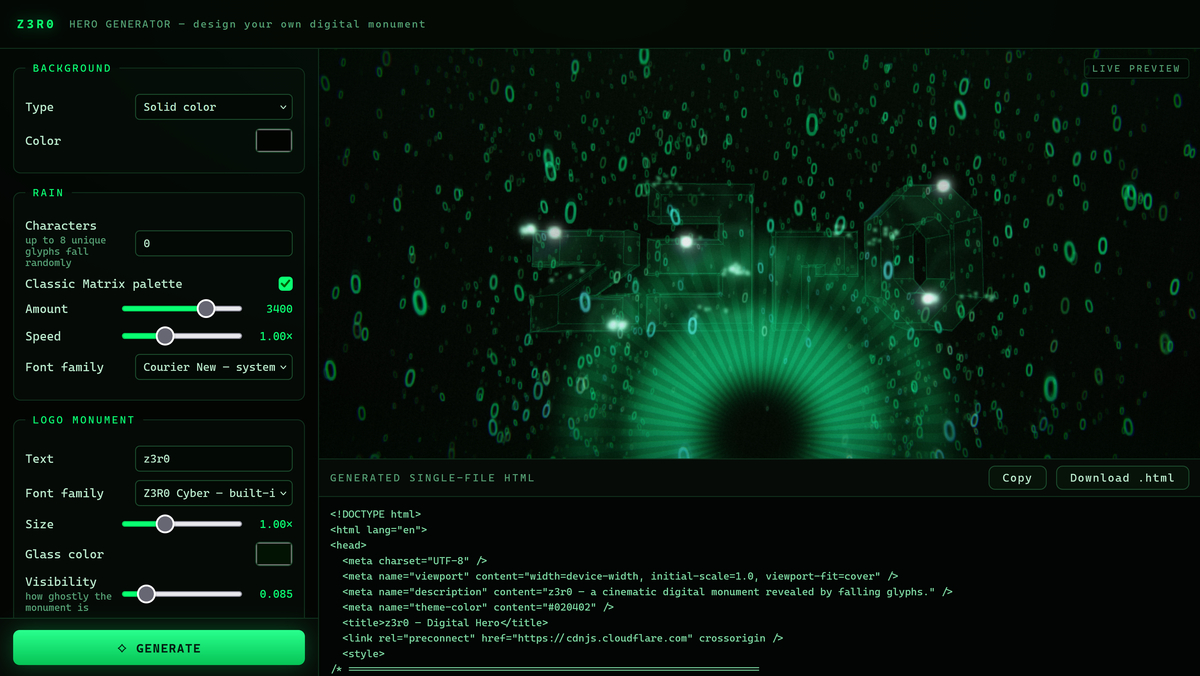Click the <title>z3r0 — Digital Hero</title> line
The image size is (1200, 676).
coord(445,623)
